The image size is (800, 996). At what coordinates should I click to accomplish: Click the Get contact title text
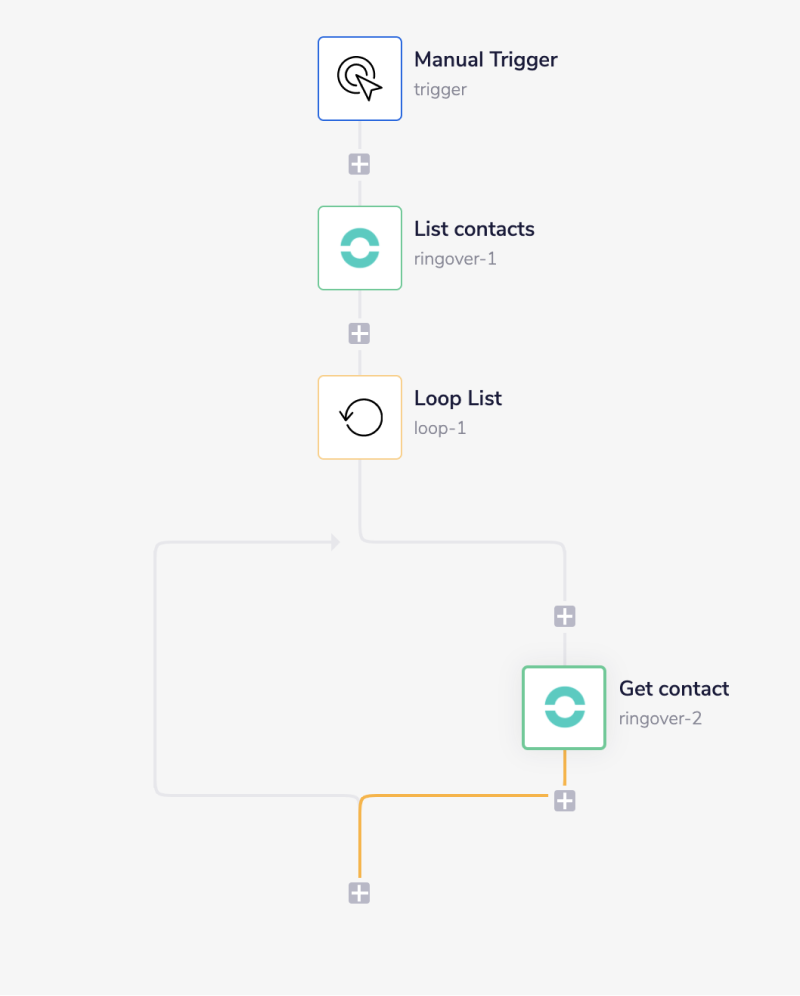(673, 688)
